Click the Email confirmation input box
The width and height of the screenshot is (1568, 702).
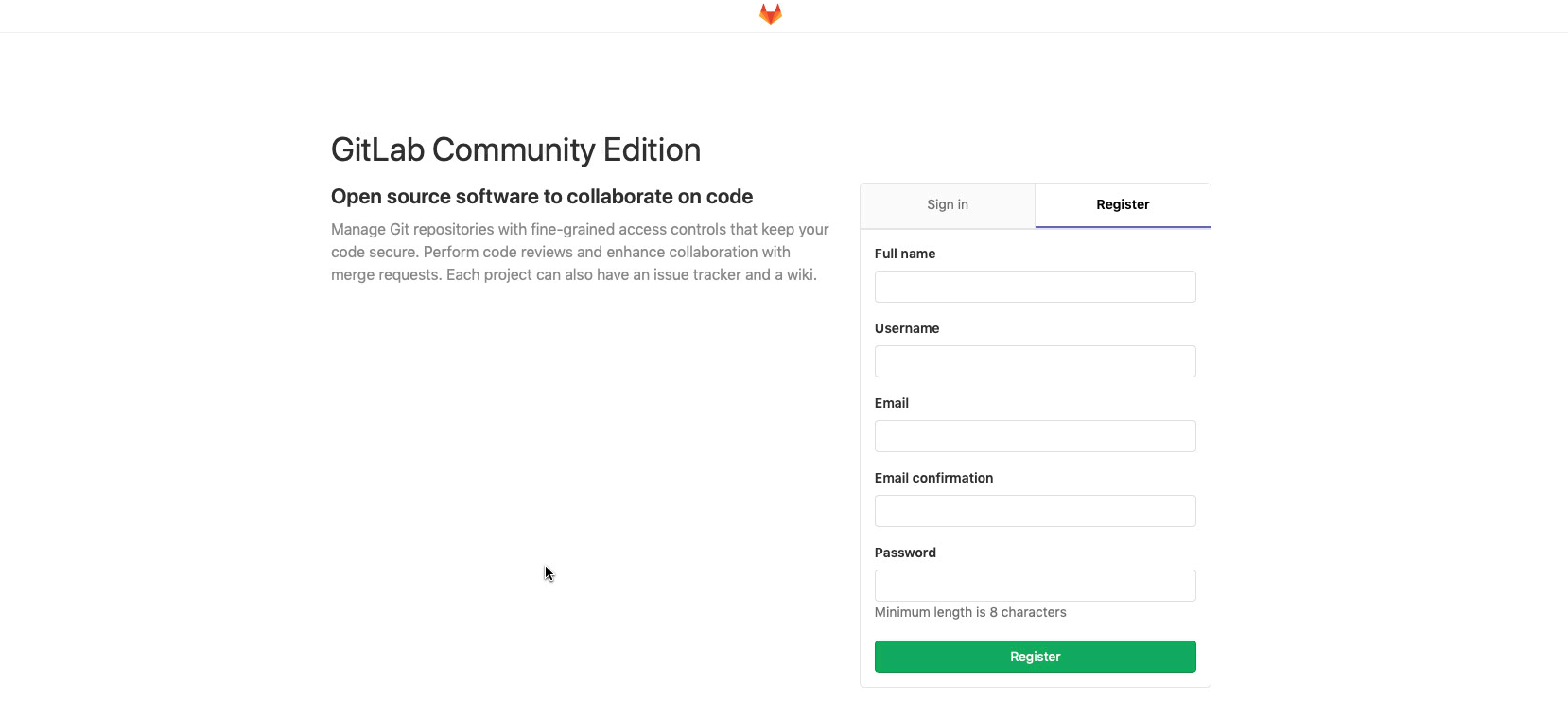1035,511
